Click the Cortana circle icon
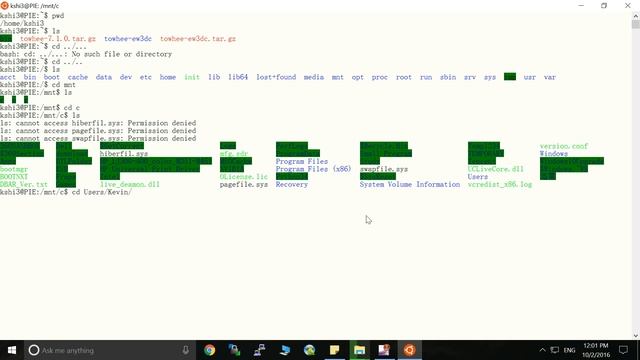Viewport: 640px width, 360px height. (x=34, y=350)
